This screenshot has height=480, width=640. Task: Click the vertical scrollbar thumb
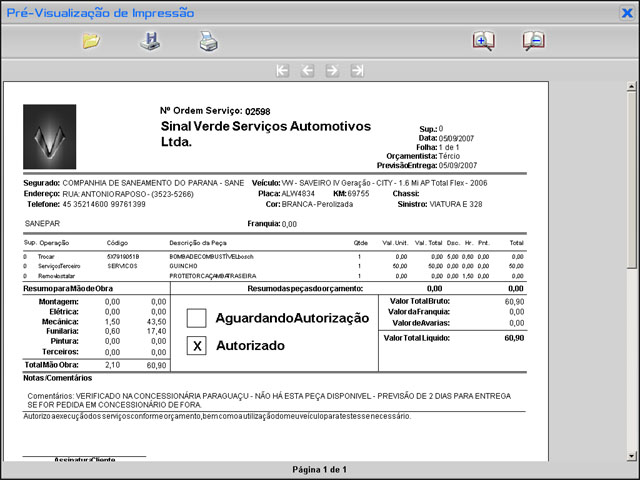[631, 180]
